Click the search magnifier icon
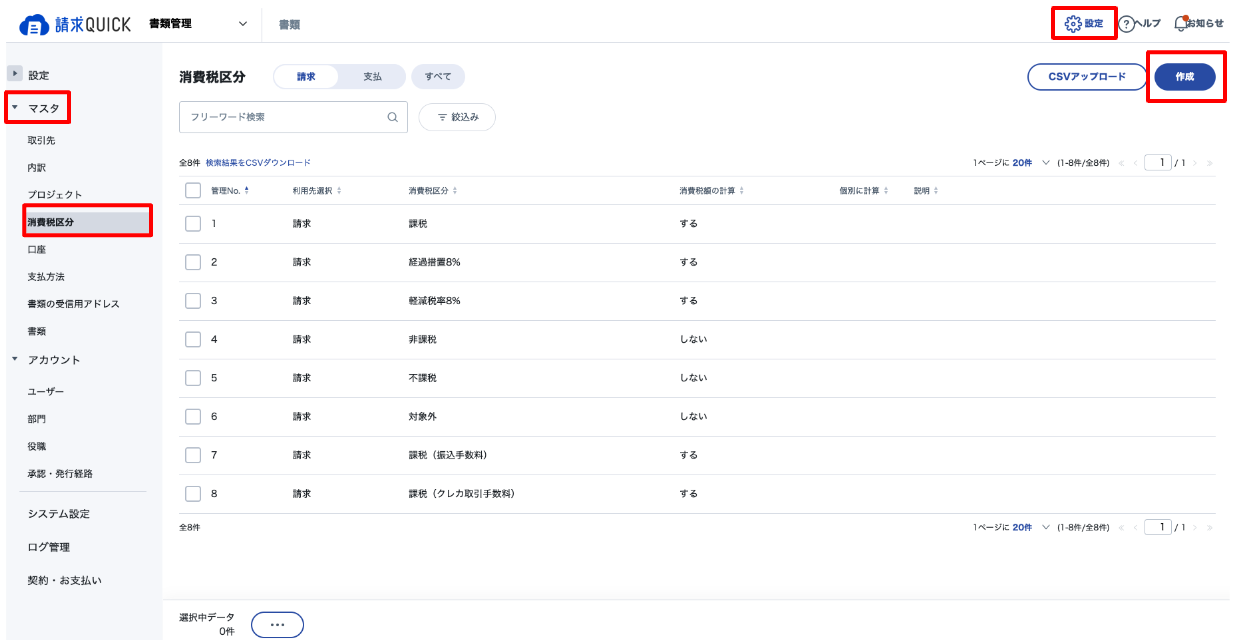1237x640 pixels. pos(393,117)
